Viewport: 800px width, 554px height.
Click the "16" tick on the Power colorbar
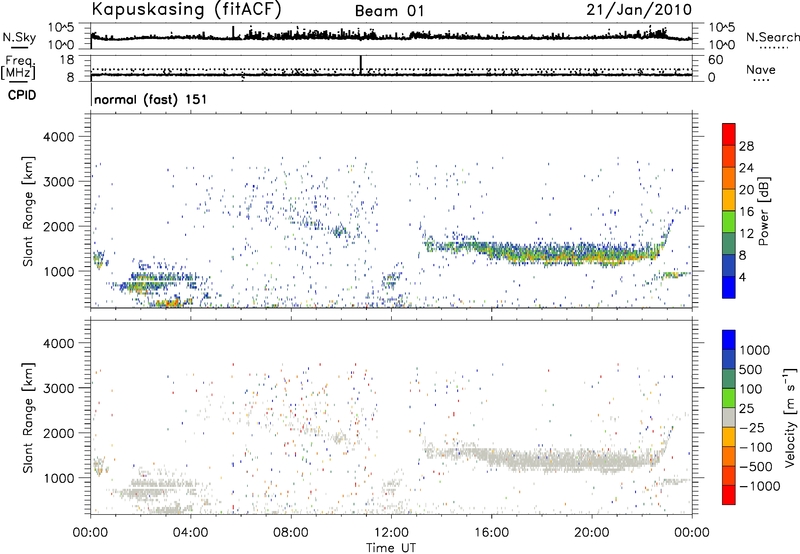[746, 212]
